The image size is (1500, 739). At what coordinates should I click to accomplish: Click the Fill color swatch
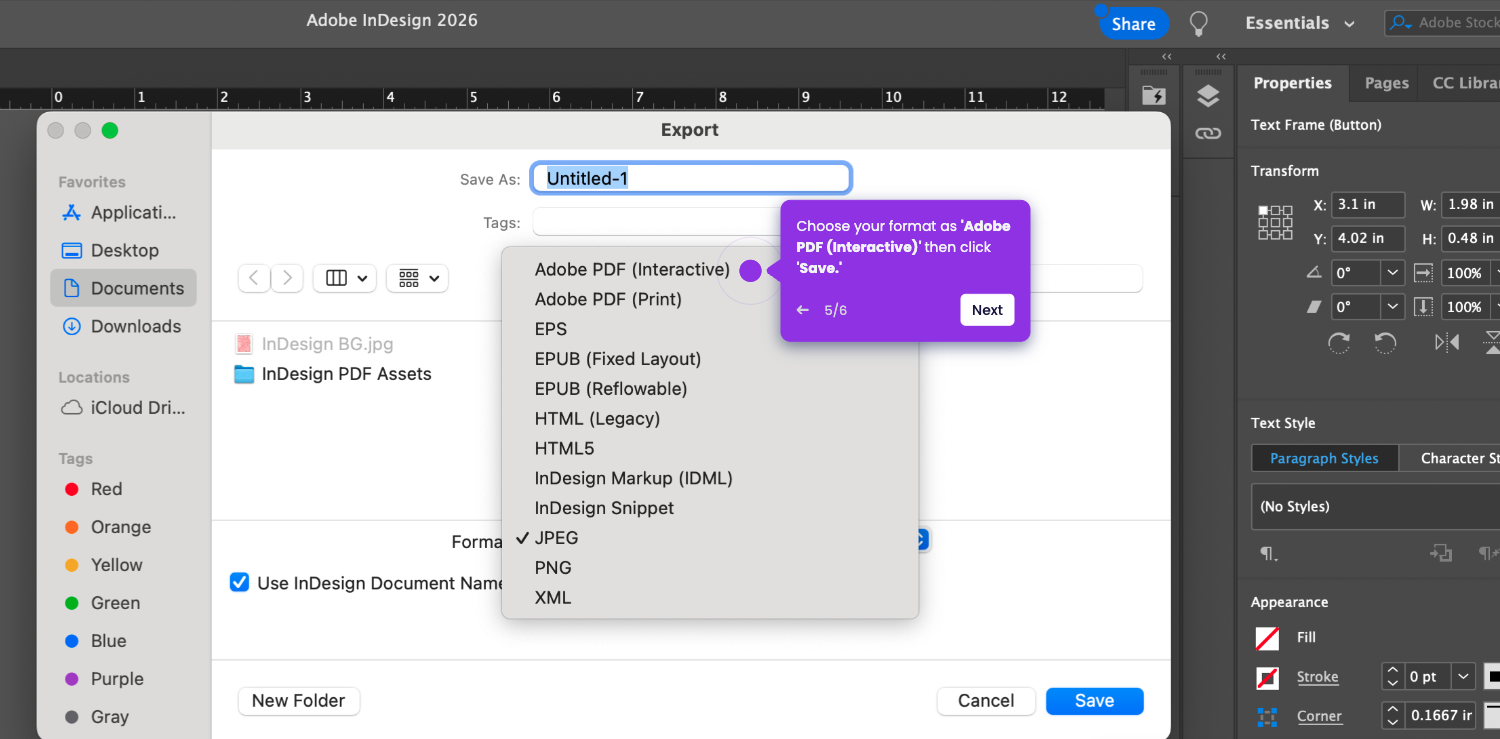pos(1267,638)
